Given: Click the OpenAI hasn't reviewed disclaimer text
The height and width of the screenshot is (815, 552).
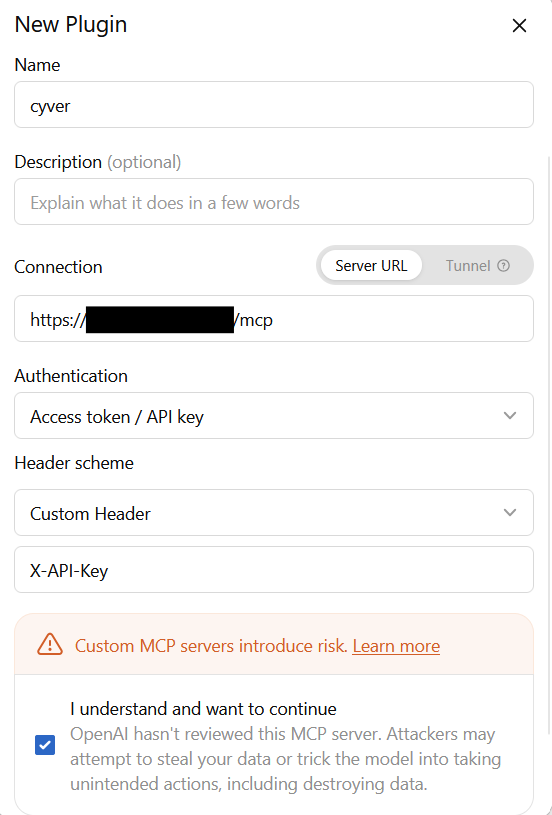Looking at the screenshot, I should coord(285,759).
